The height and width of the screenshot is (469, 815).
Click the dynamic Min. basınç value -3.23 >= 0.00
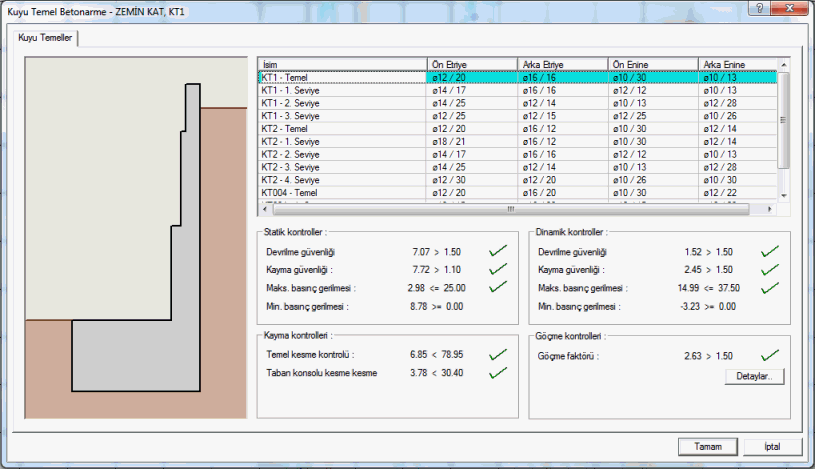point(708,306)
